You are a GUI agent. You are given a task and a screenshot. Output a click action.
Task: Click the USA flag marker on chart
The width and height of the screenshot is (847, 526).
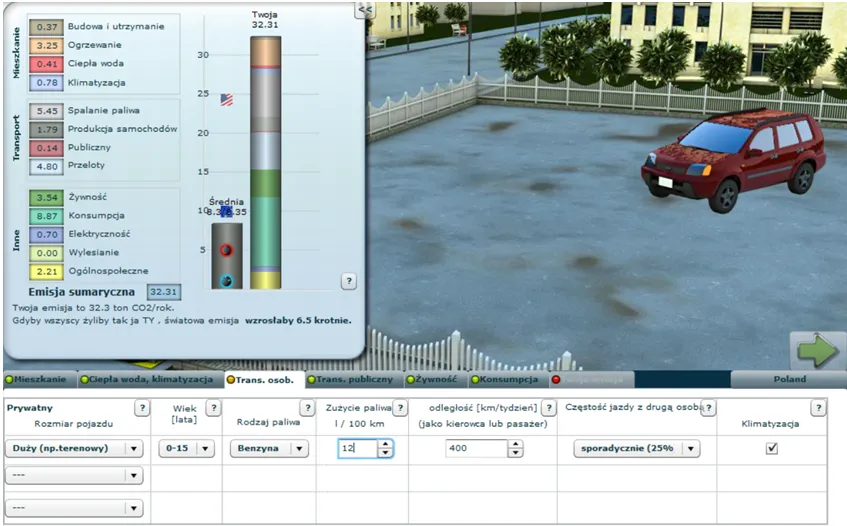[x=227, y=99]
